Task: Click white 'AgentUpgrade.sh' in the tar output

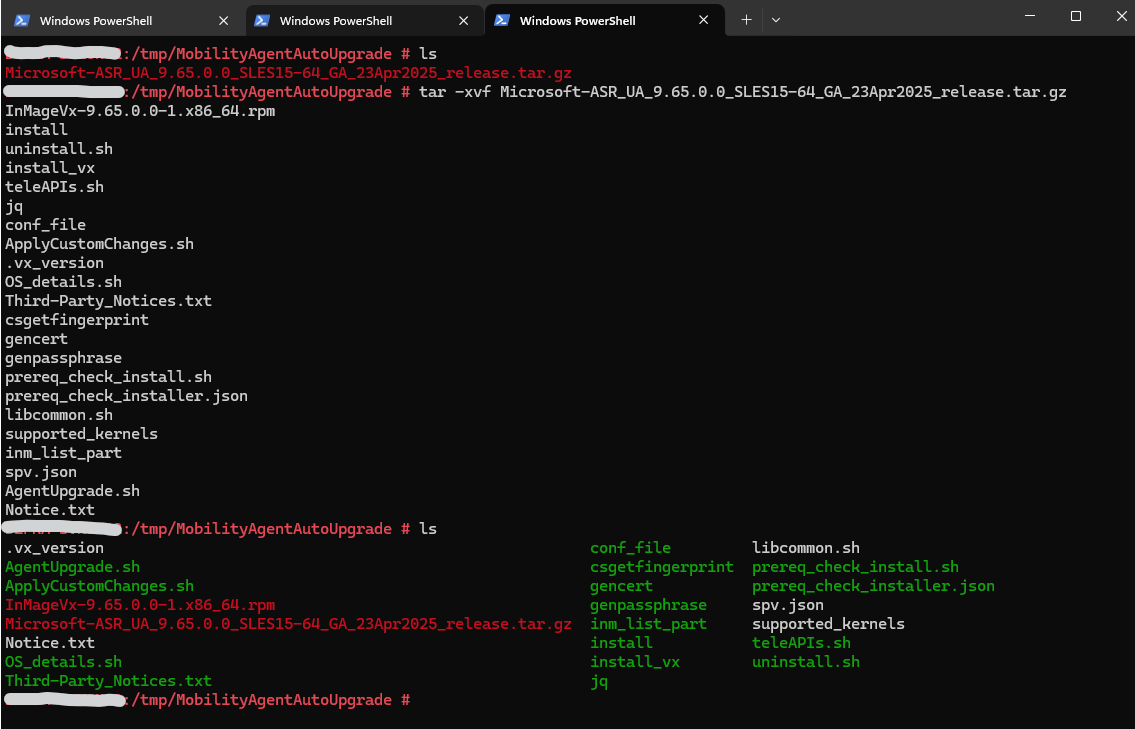Action: click(x=72, y=491)
